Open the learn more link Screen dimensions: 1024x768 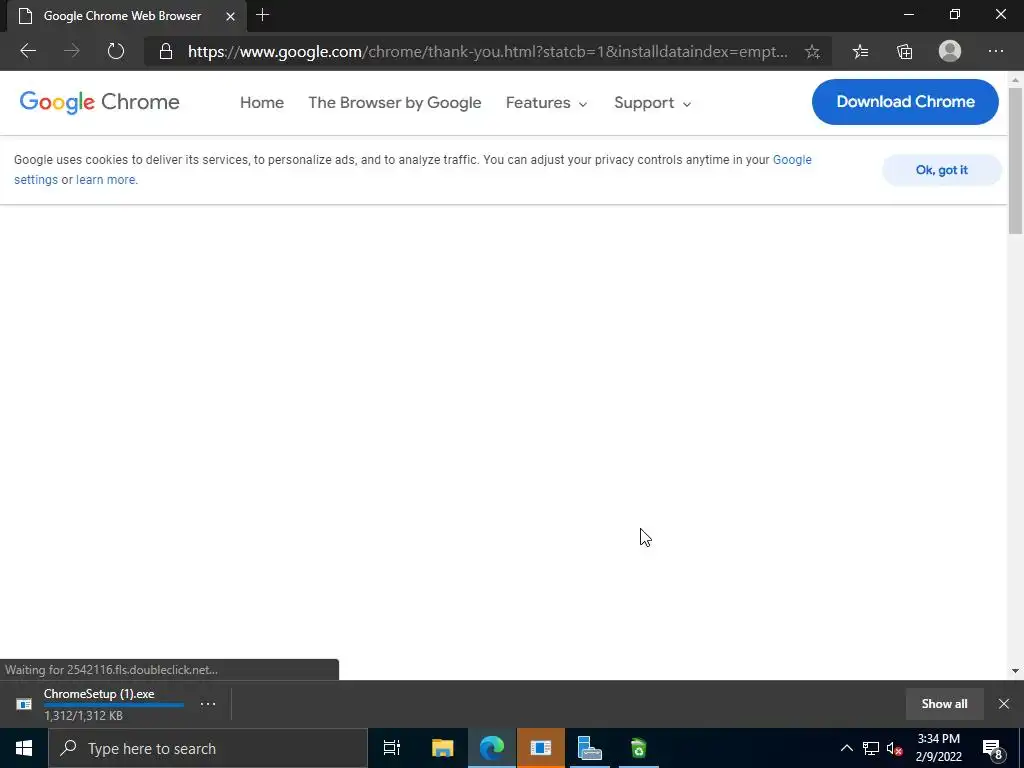(106, 180)
